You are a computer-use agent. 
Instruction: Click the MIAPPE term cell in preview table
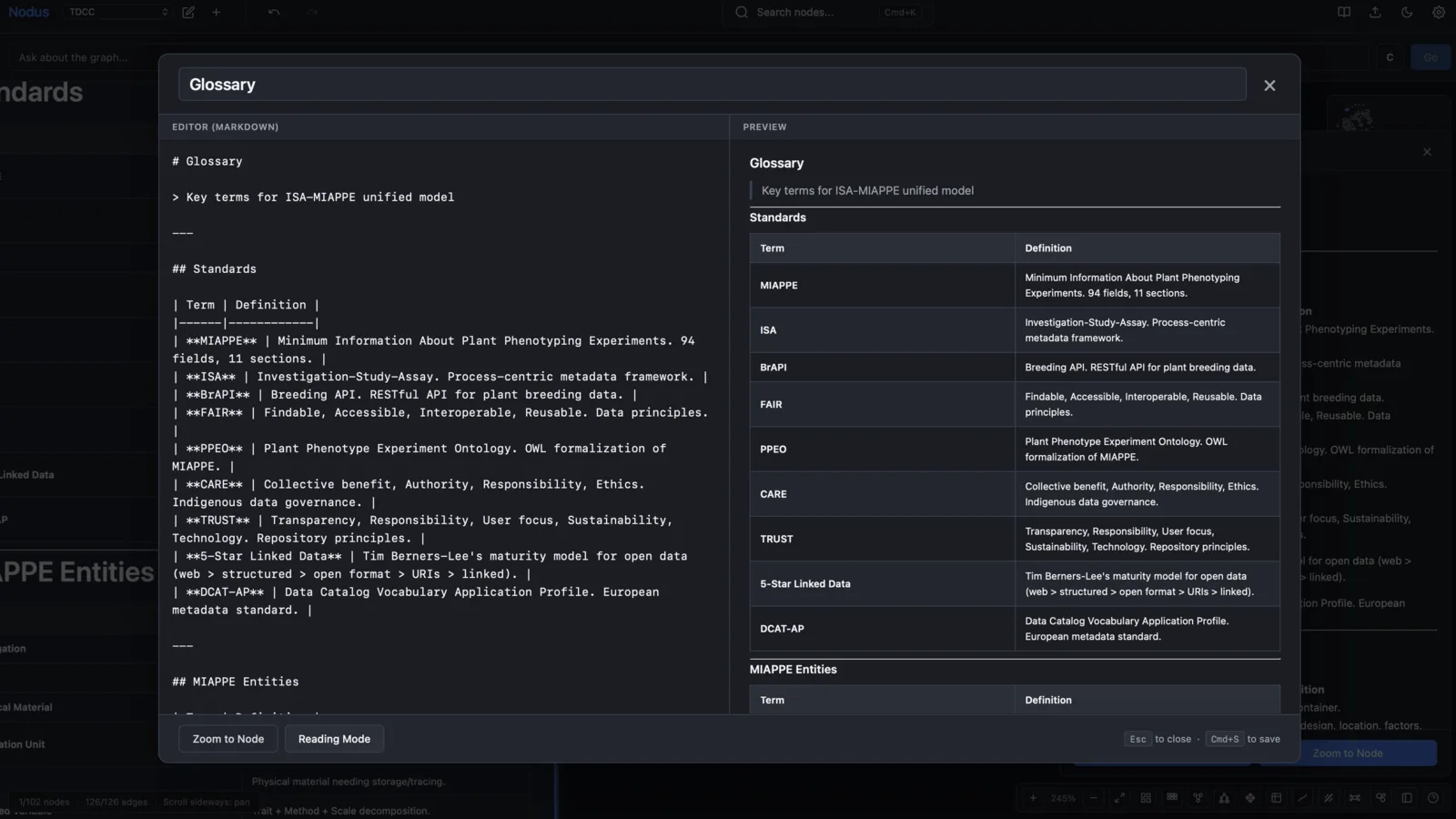pyautogui.click(x=882, y=286)
